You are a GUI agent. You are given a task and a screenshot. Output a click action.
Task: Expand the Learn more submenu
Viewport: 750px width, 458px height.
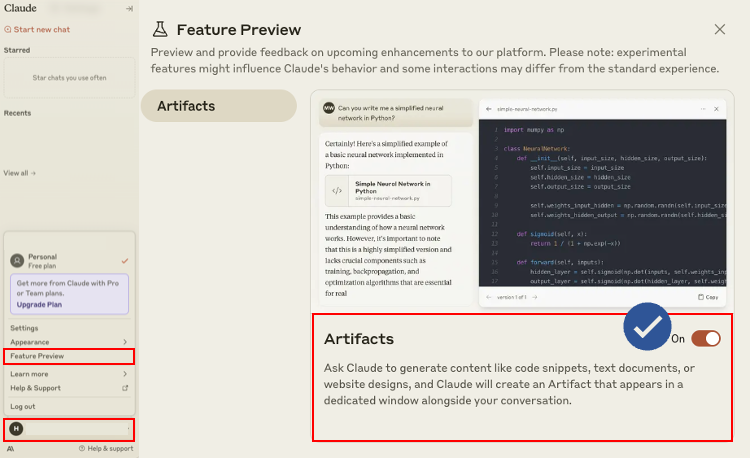tap(69, 374)
